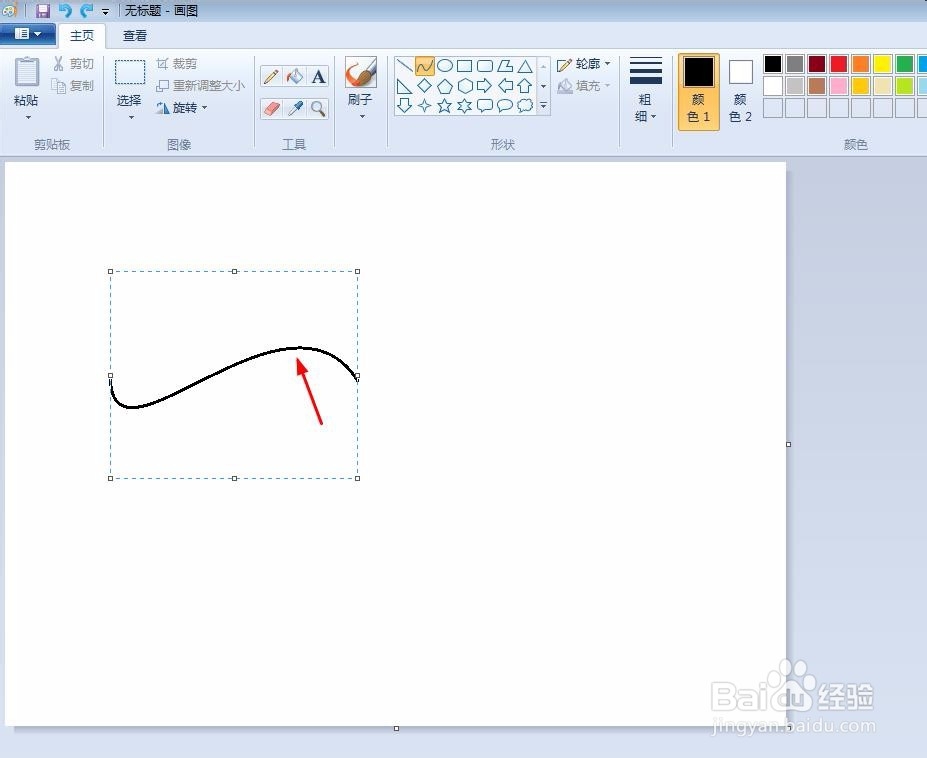
Task: Expand the 刷子 brushes dropdown arrow
Action: (x=362, y=116)
